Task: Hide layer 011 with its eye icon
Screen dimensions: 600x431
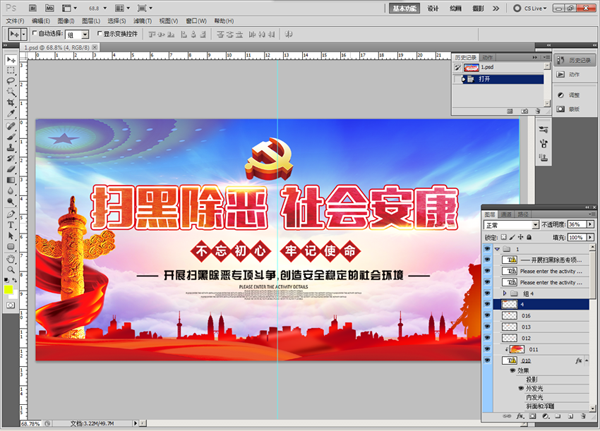Action: point(487,349)
